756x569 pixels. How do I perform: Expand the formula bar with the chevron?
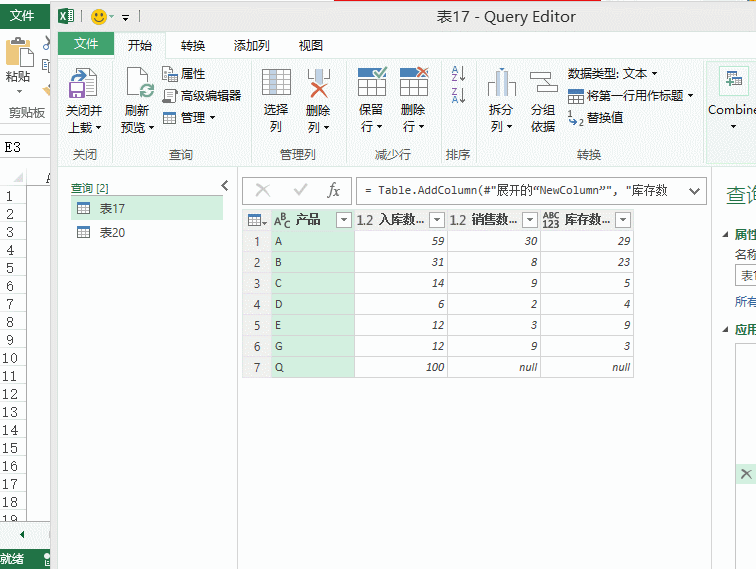694,191
